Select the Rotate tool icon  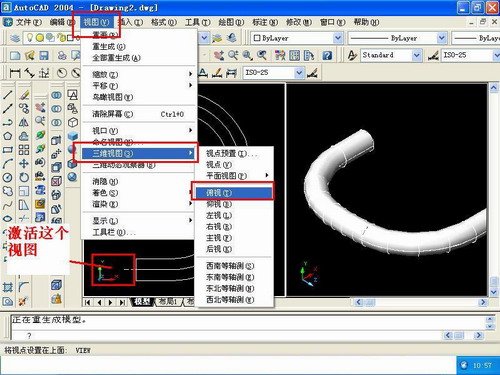click(x=24, y=177)
